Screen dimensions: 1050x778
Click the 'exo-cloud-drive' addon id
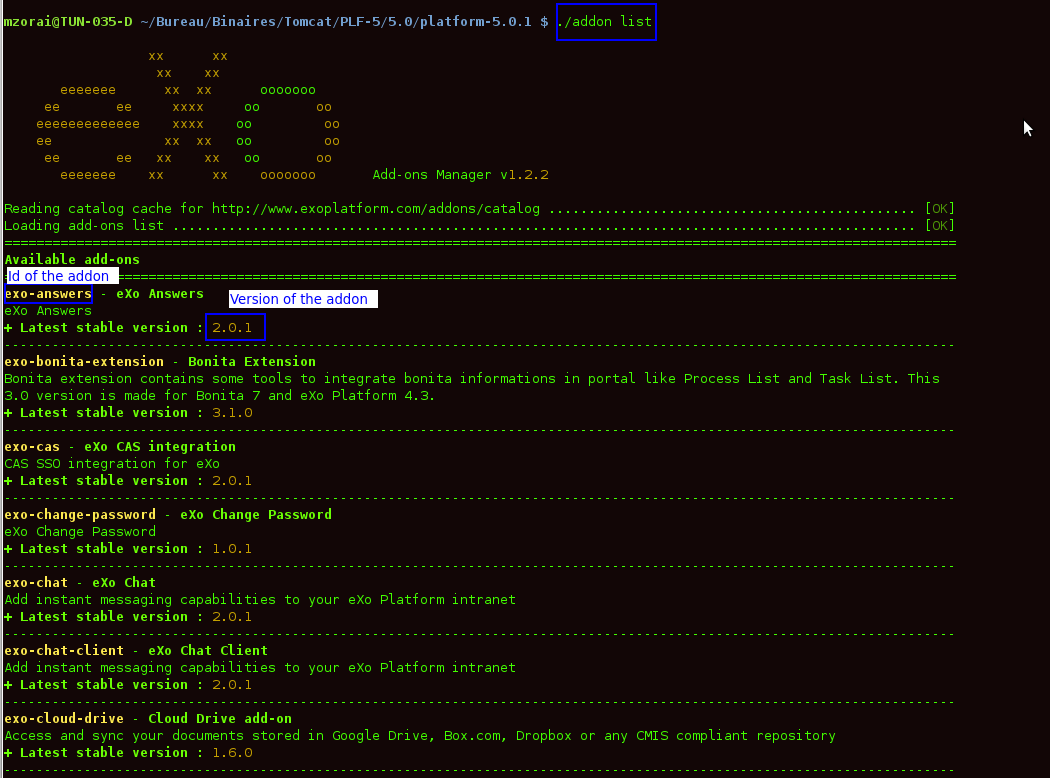64,718
